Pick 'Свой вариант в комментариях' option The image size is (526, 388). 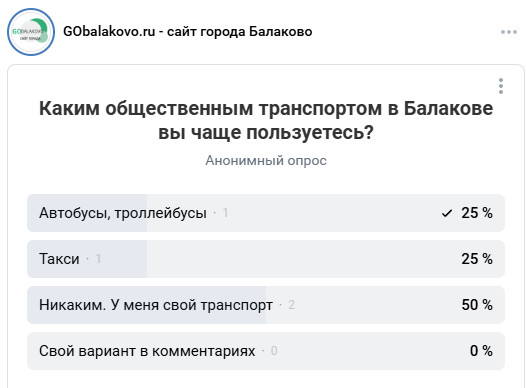click(266, 351)
